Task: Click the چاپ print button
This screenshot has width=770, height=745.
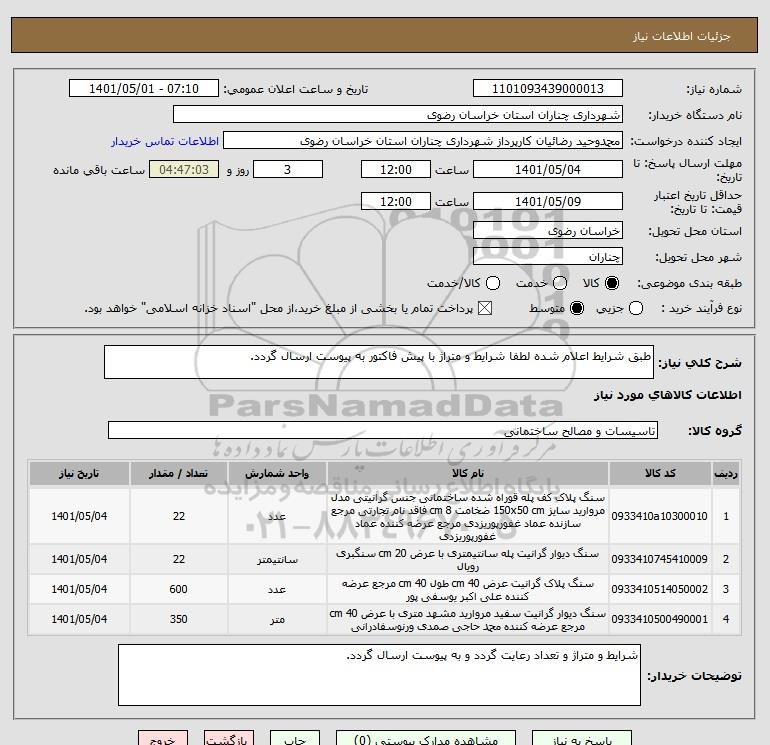Action: 295,738
